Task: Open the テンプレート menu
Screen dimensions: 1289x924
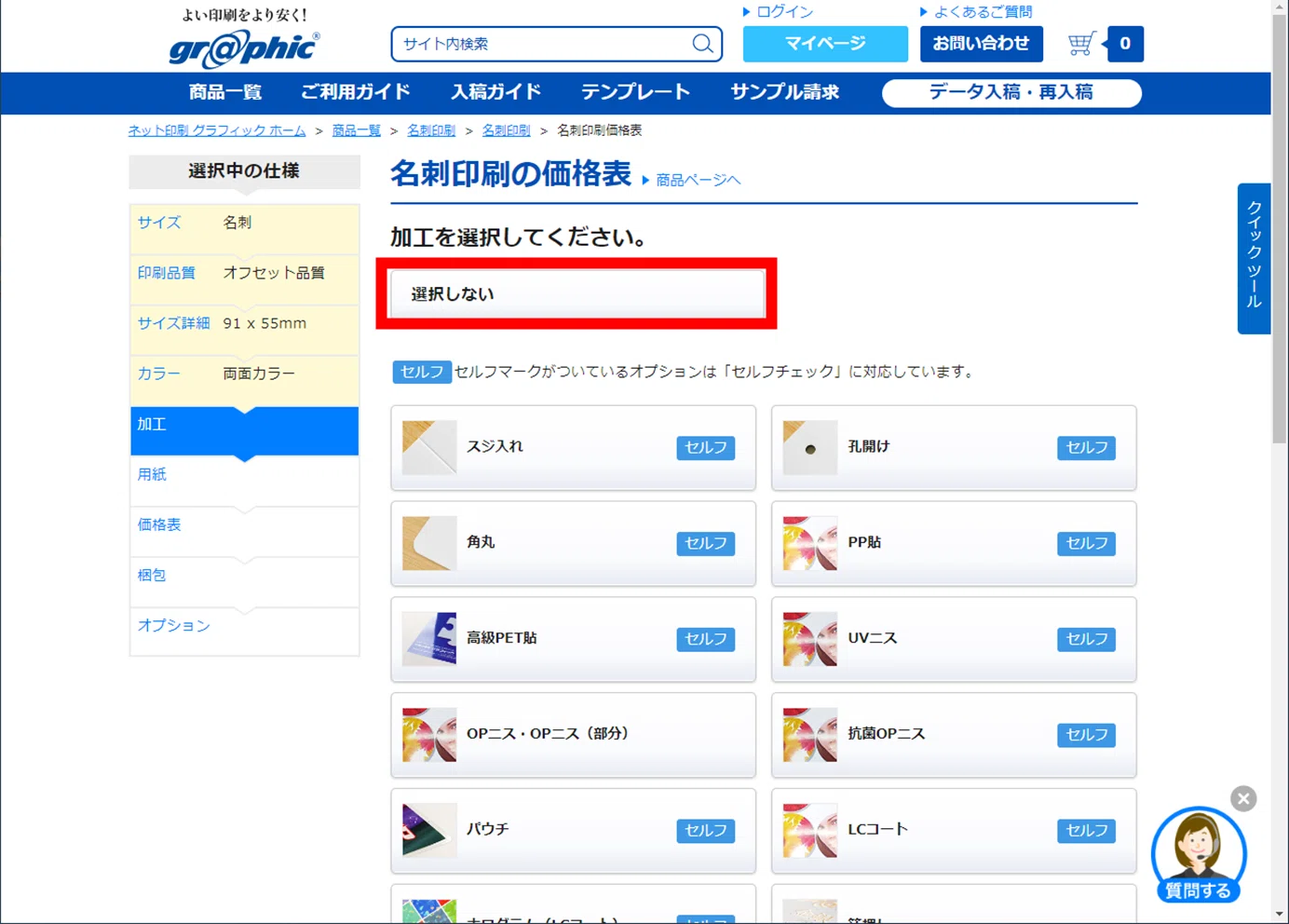Action: pos(635,92)
